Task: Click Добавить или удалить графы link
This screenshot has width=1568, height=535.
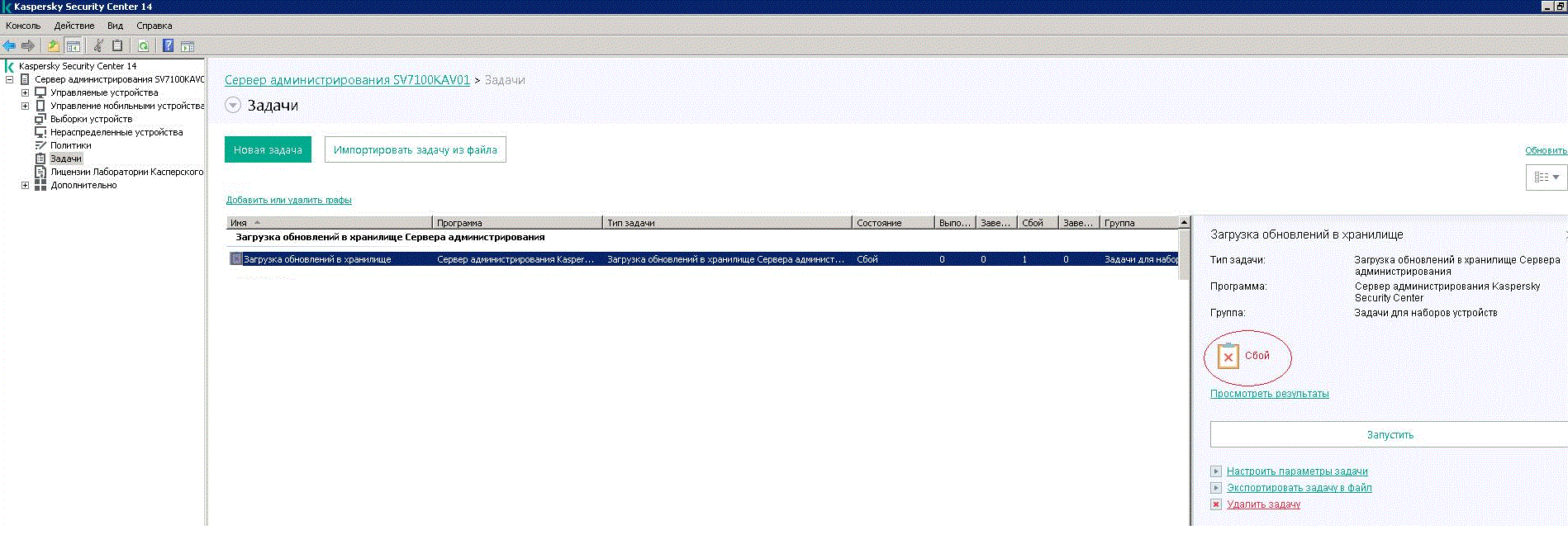Action: pos(289,200)
